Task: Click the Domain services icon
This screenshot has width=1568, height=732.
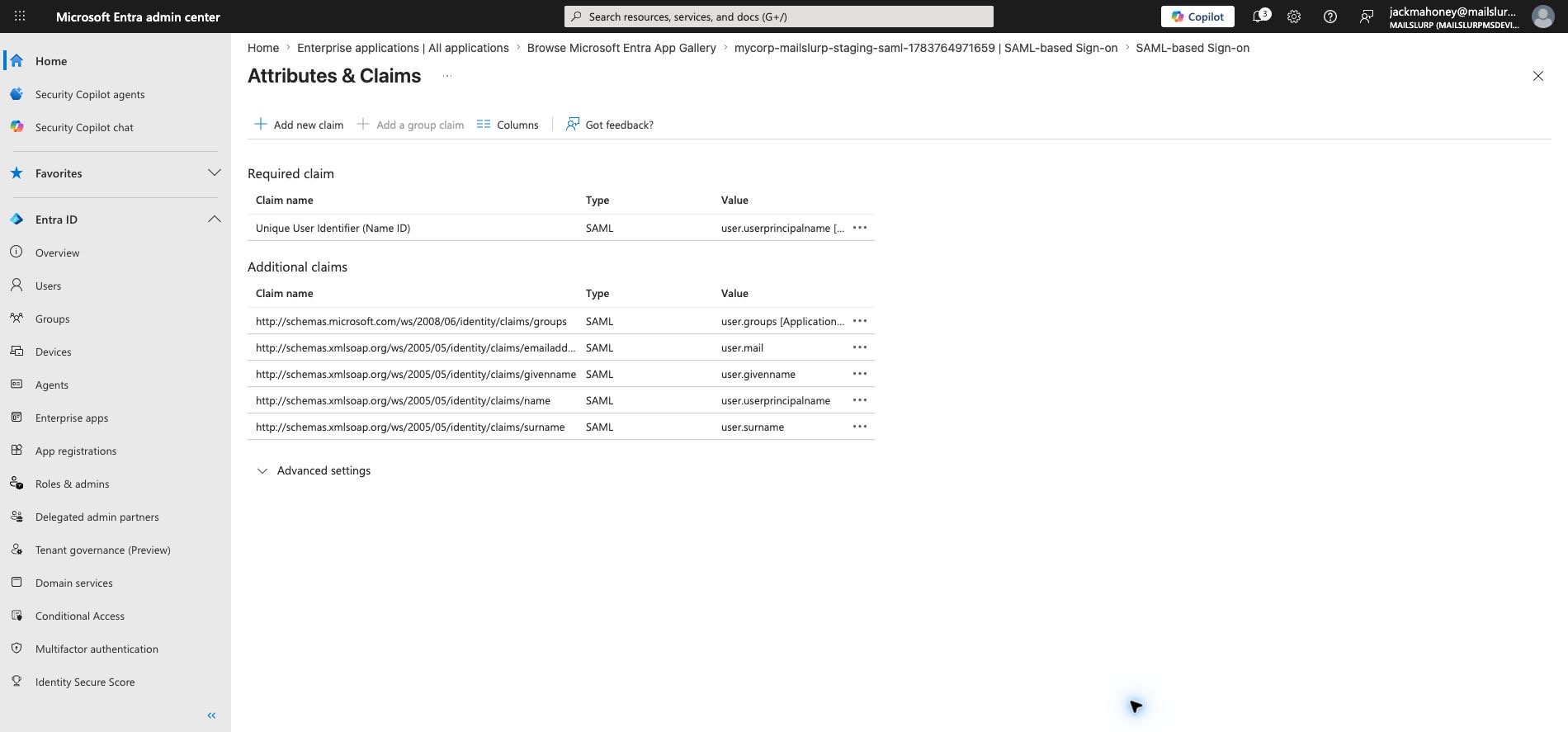Action: (x=17, y=583)
